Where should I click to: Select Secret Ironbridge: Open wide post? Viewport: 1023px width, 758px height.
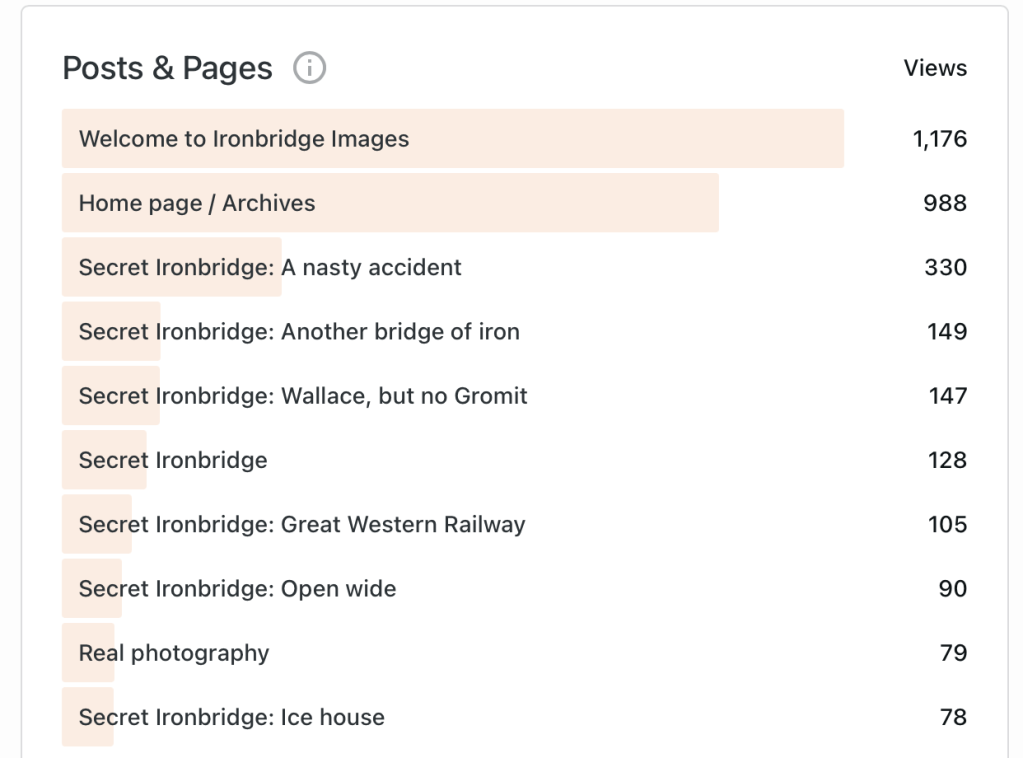click(x=237, y=589)
